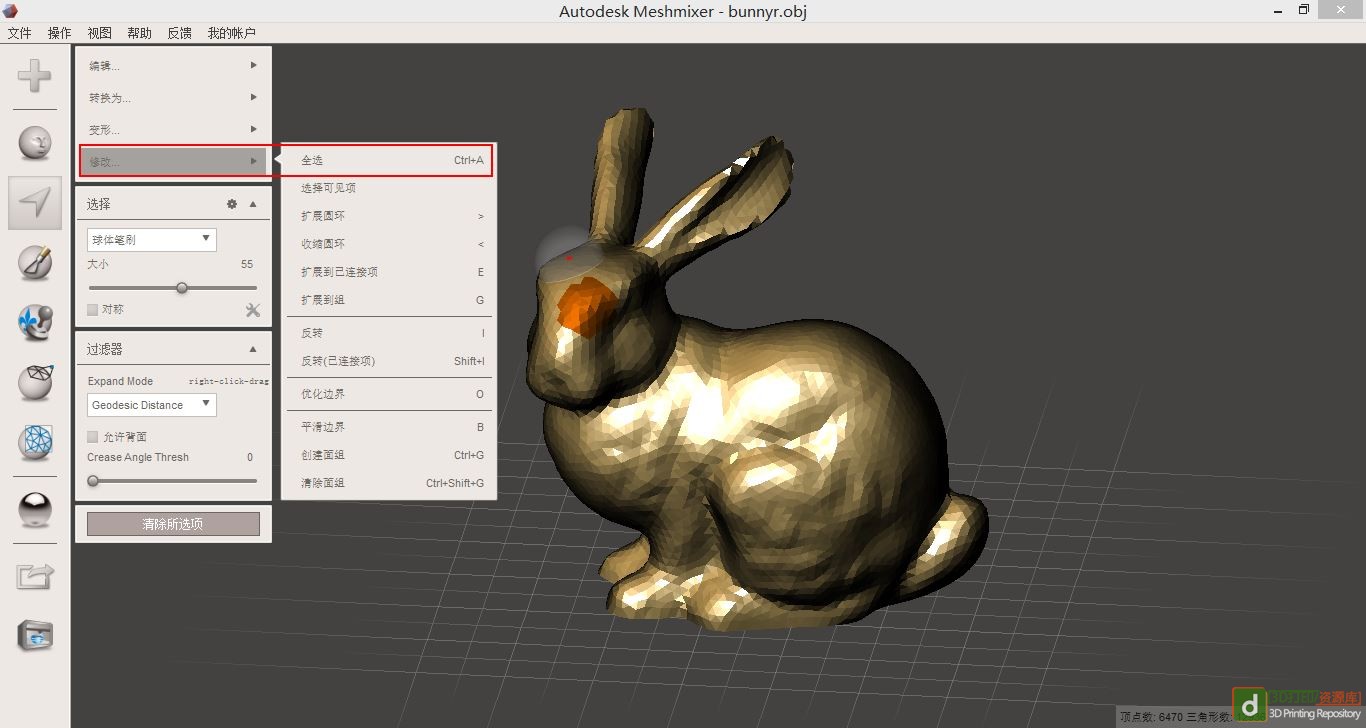The height and width of the screenshot is (728, 1366).
Task: Choose 选择可见项 from the submenu
Action: point(391,188)
